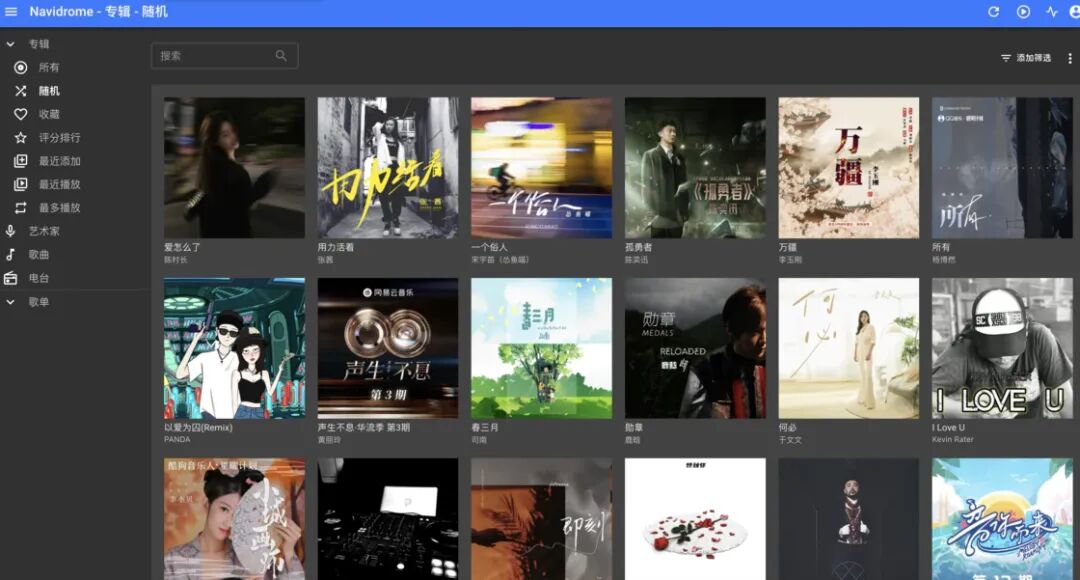The image size is (1080, 580).
Task: Open 电台 radio page
Action: 39,278
